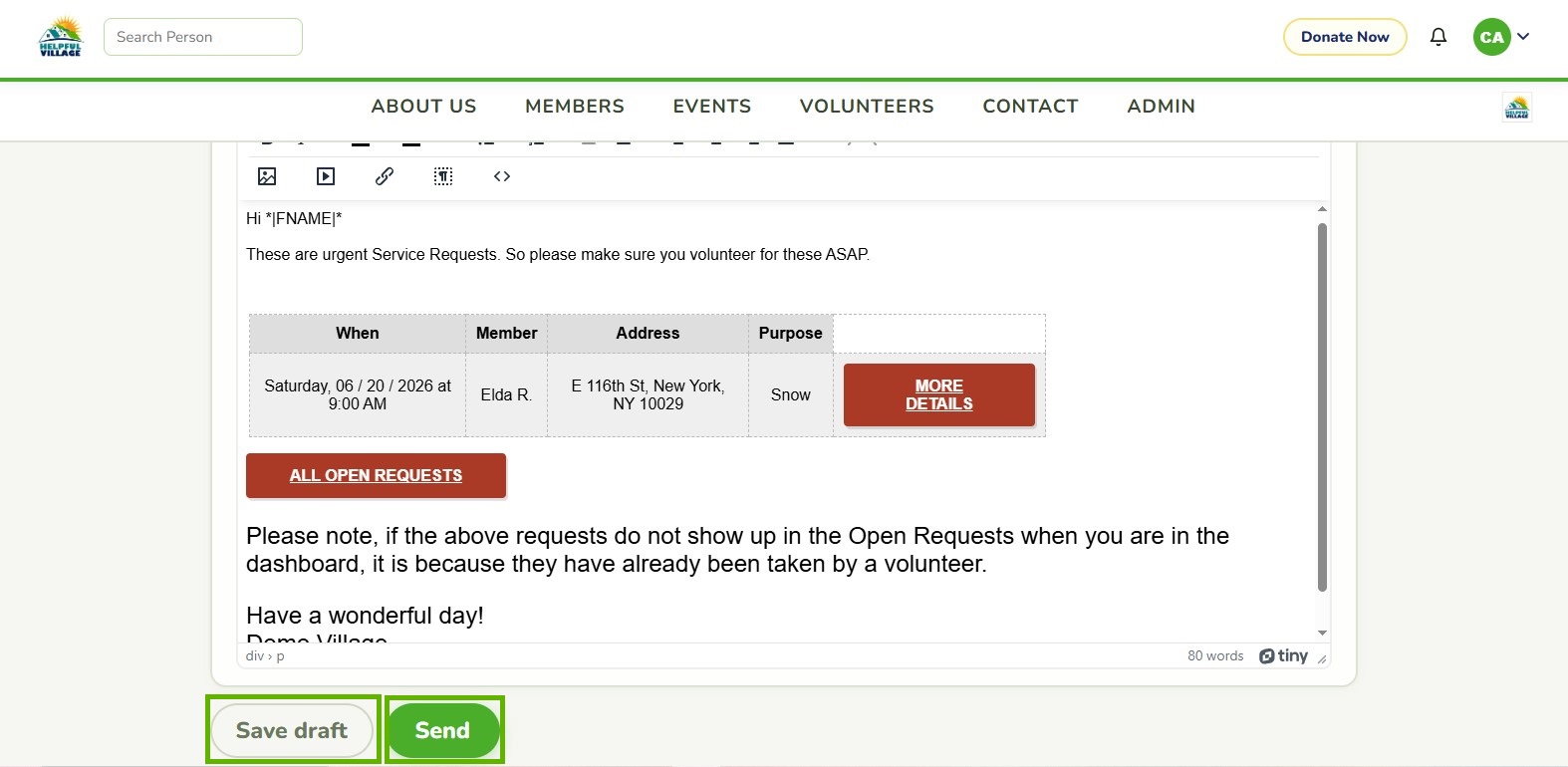
Task: Open the VOLUNTEERS menu
Action: tap(867, 107)
